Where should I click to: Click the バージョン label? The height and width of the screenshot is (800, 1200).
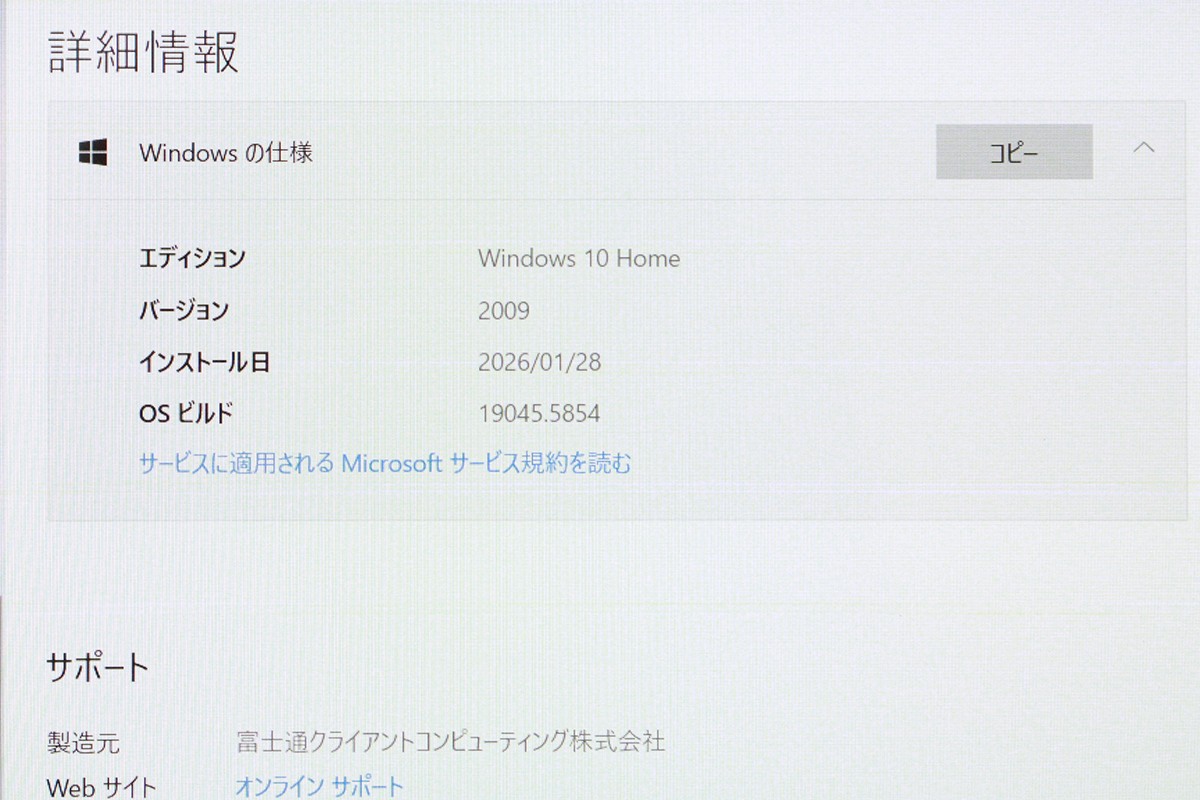click(184, 310)
